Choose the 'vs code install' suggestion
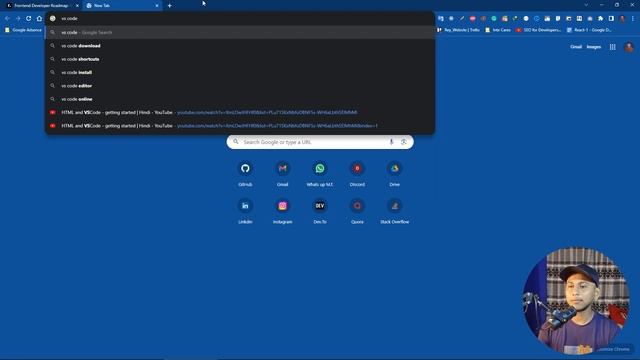 click(240, 72)
